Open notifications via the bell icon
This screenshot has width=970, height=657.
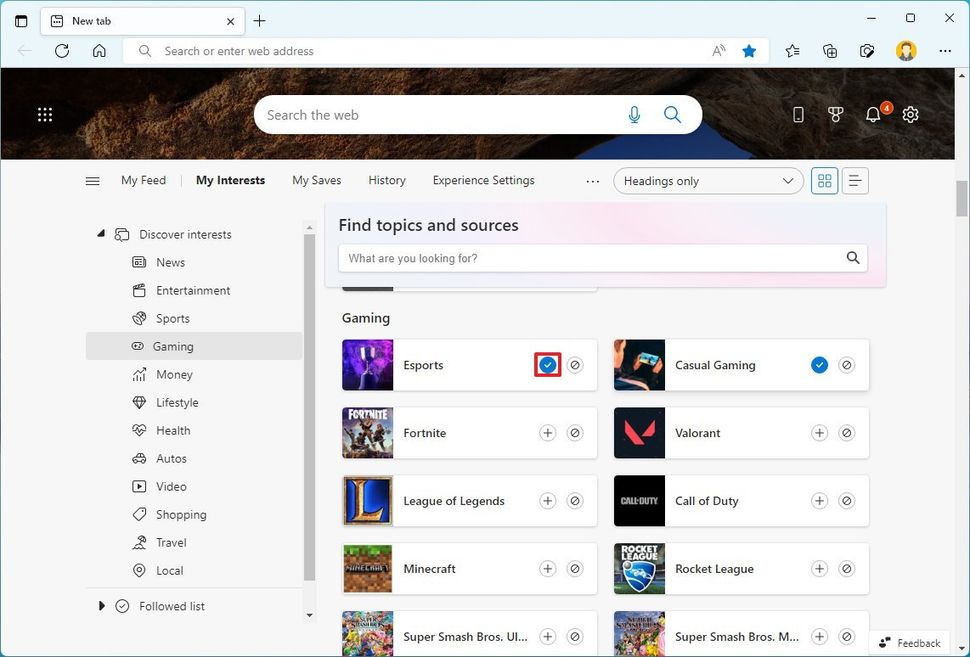[x=873, y=114]
